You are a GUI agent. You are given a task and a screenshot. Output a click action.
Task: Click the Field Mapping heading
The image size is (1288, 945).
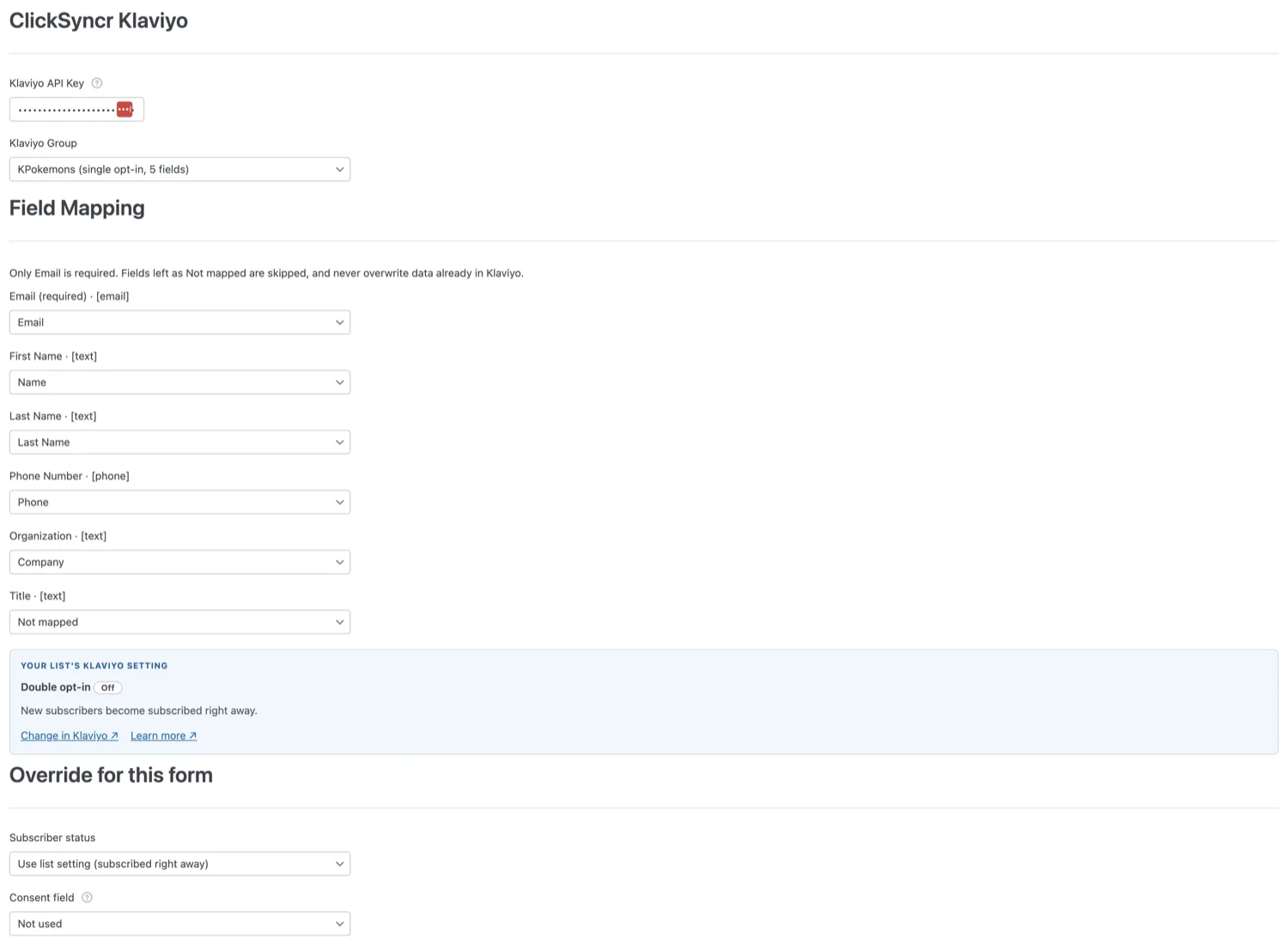click(x=77, y=208)
